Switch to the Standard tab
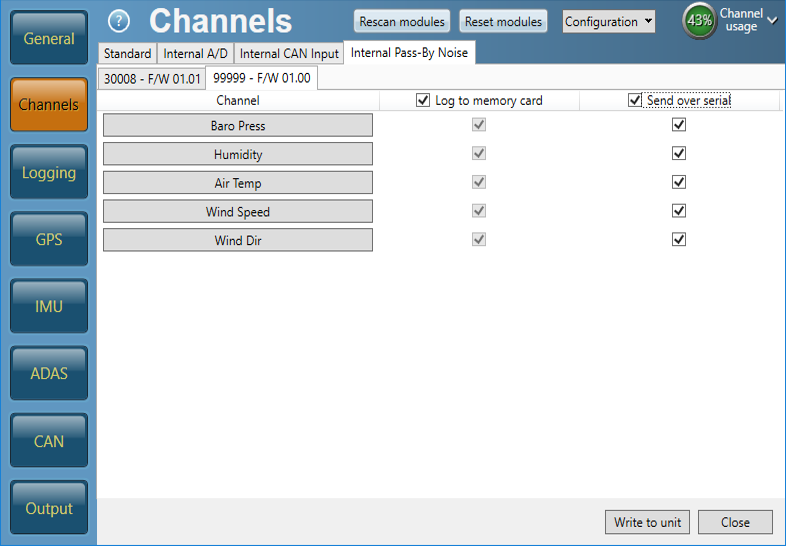This screenshot has width=786, height=546. click(x=127, y=53)
